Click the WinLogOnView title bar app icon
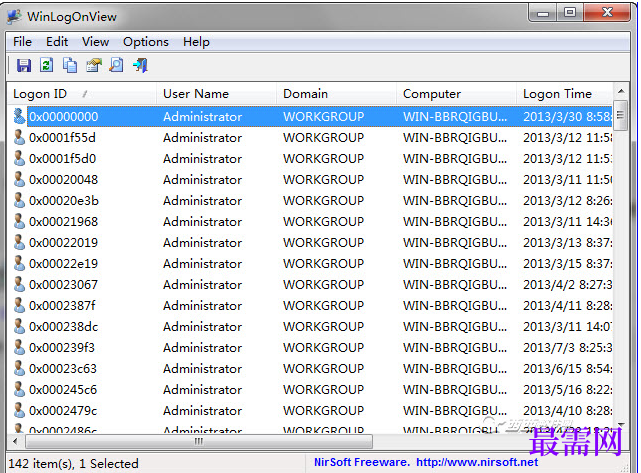The width and height of the screenshot is (641, 473). (15, 16)
